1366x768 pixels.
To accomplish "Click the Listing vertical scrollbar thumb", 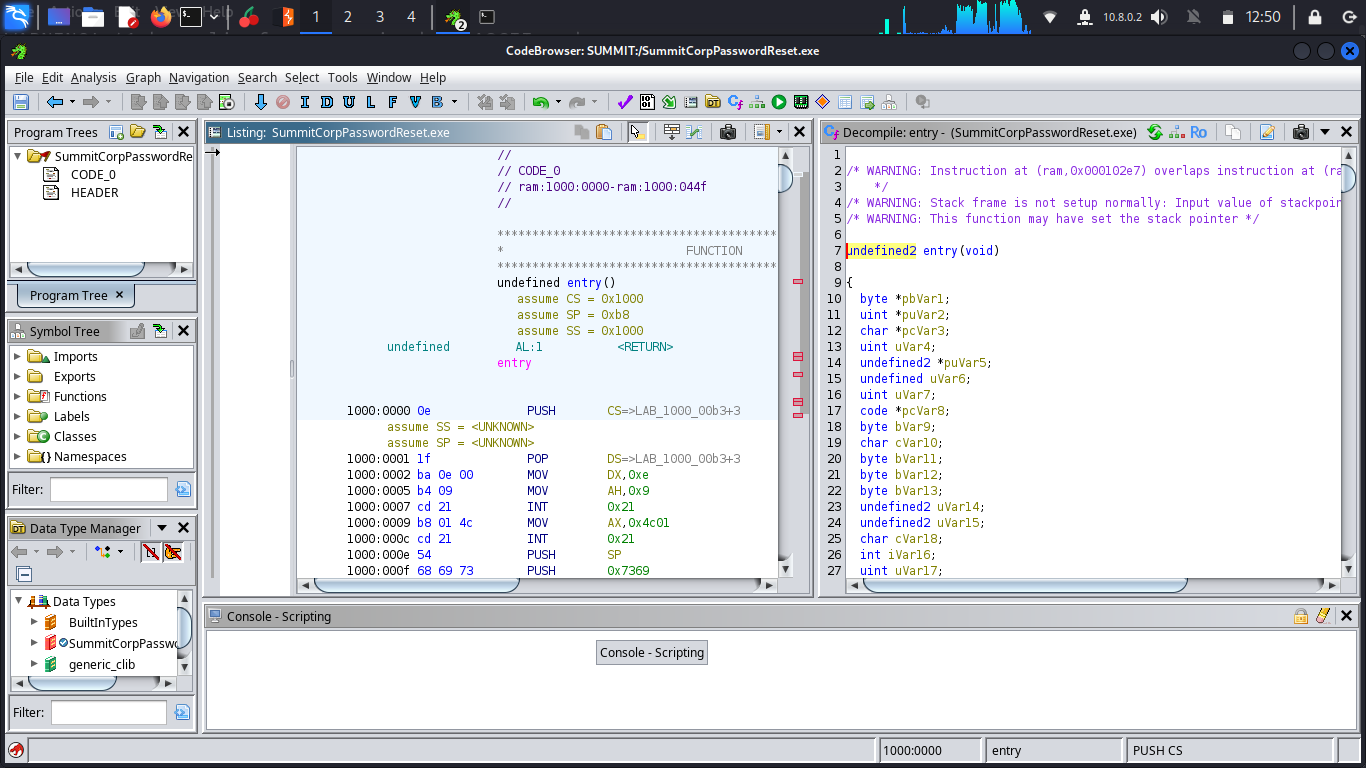I will pos(785,179).
